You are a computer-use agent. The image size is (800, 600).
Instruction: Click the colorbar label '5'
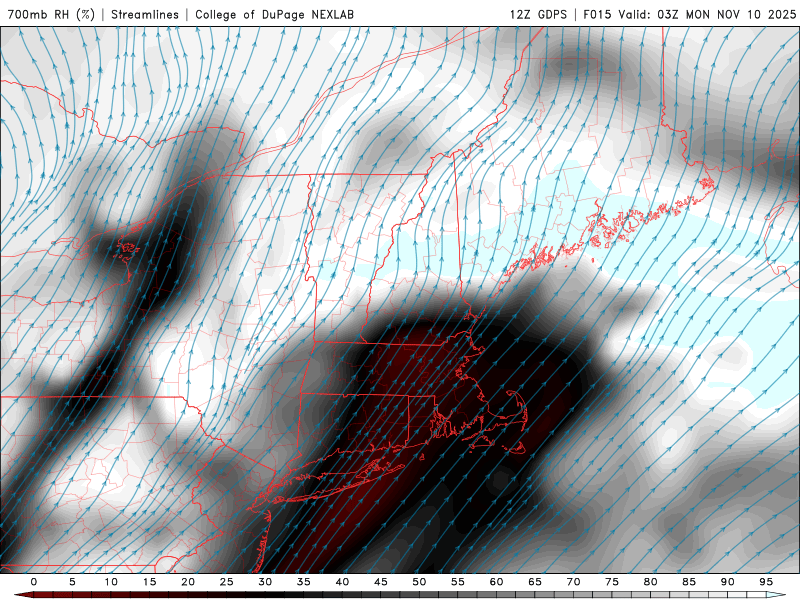72,582
